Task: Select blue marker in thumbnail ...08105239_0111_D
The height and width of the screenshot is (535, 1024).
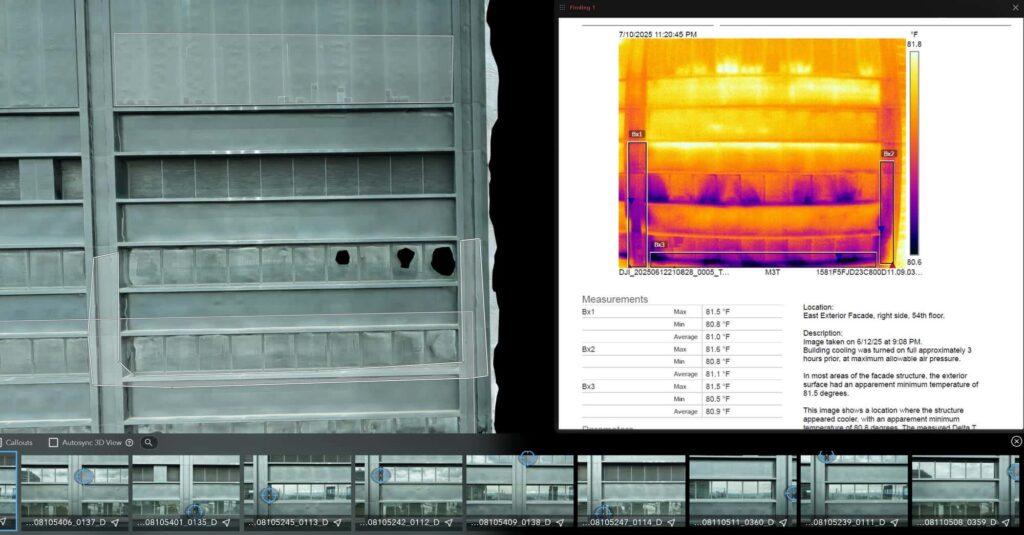Action: pyautogui.click(x=827, y=457)
